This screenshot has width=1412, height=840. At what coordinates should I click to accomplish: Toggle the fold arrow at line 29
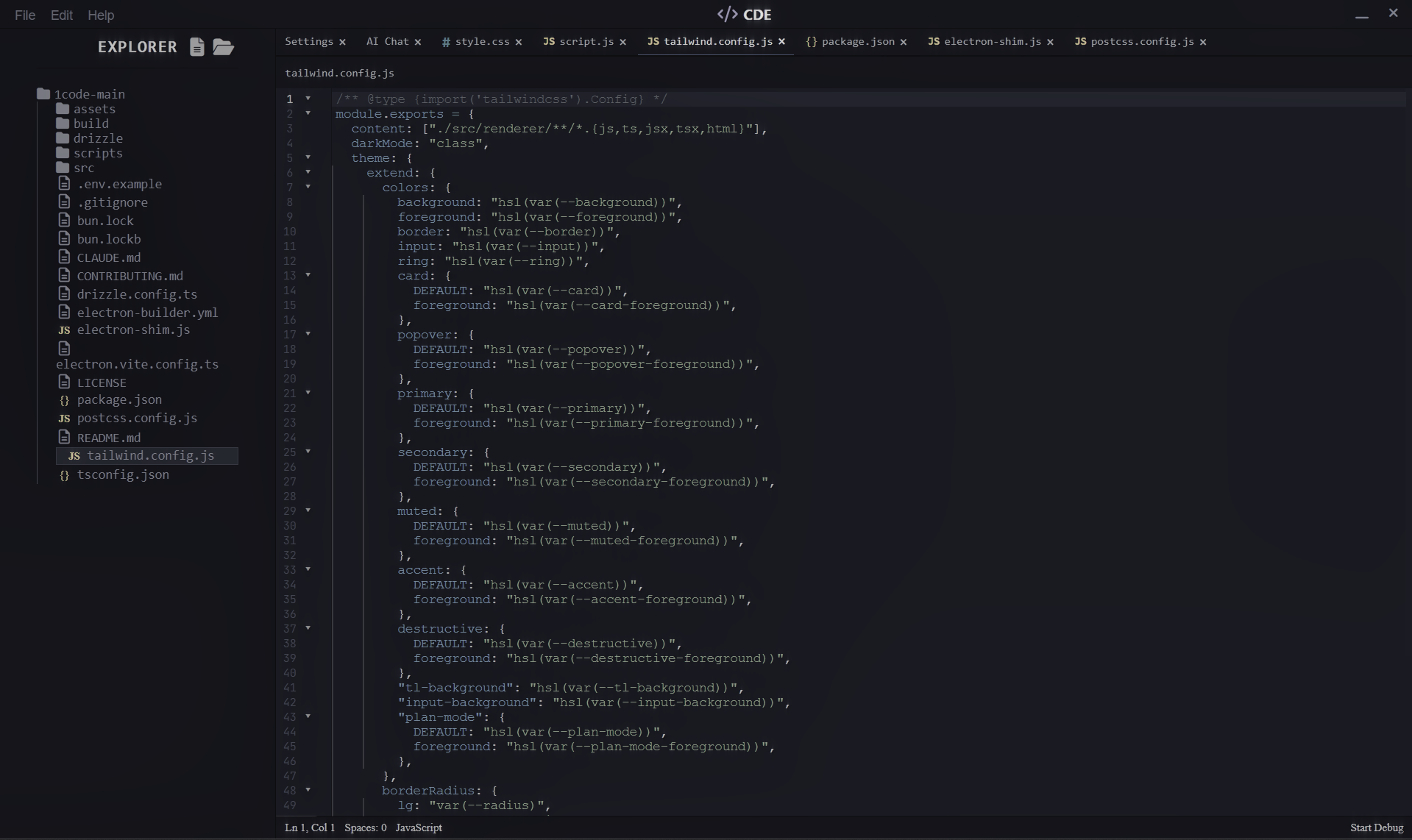[x=308, y=510]
